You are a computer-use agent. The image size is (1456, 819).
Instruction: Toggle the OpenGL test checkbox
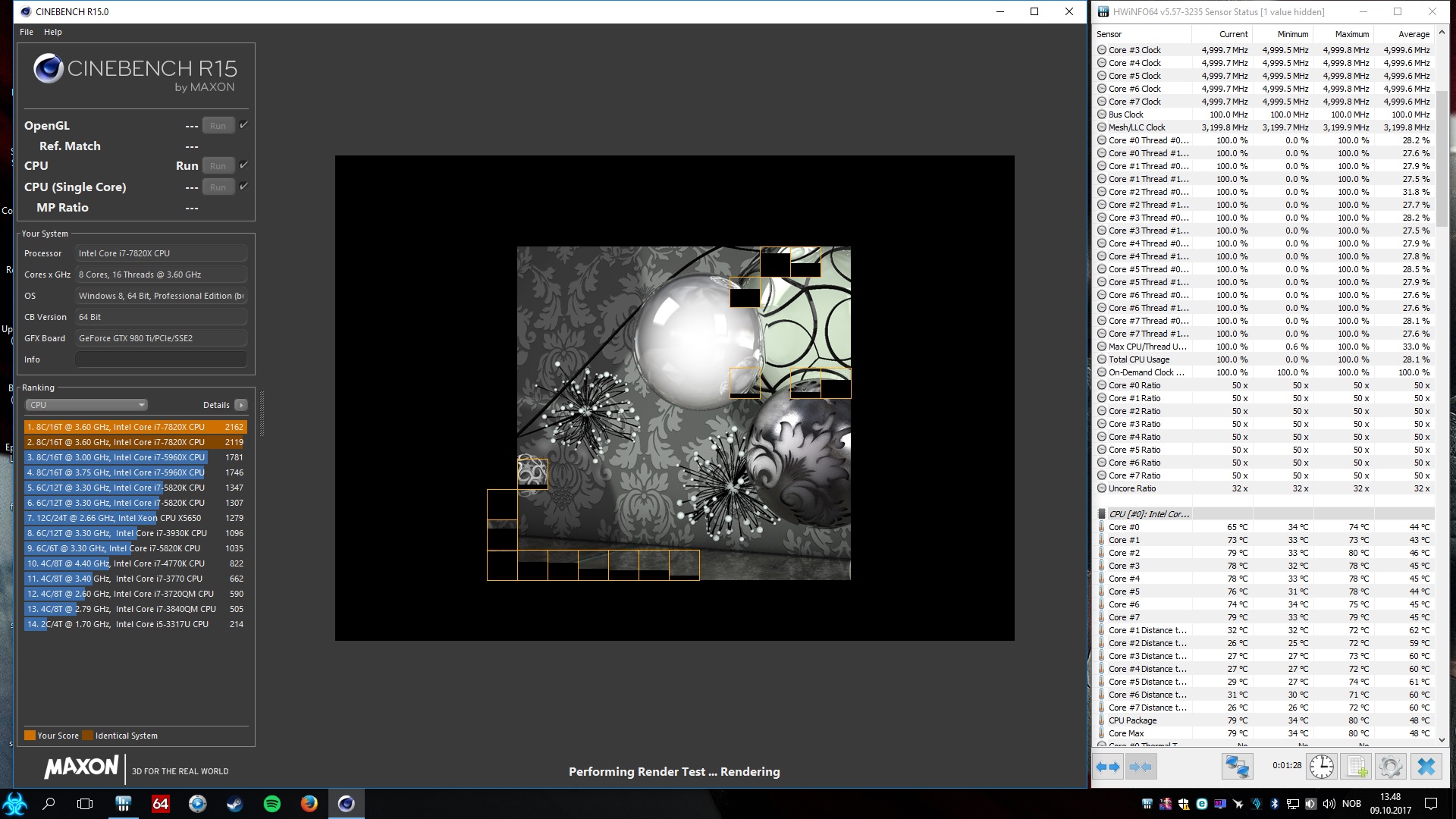click(x=243, y=125)
